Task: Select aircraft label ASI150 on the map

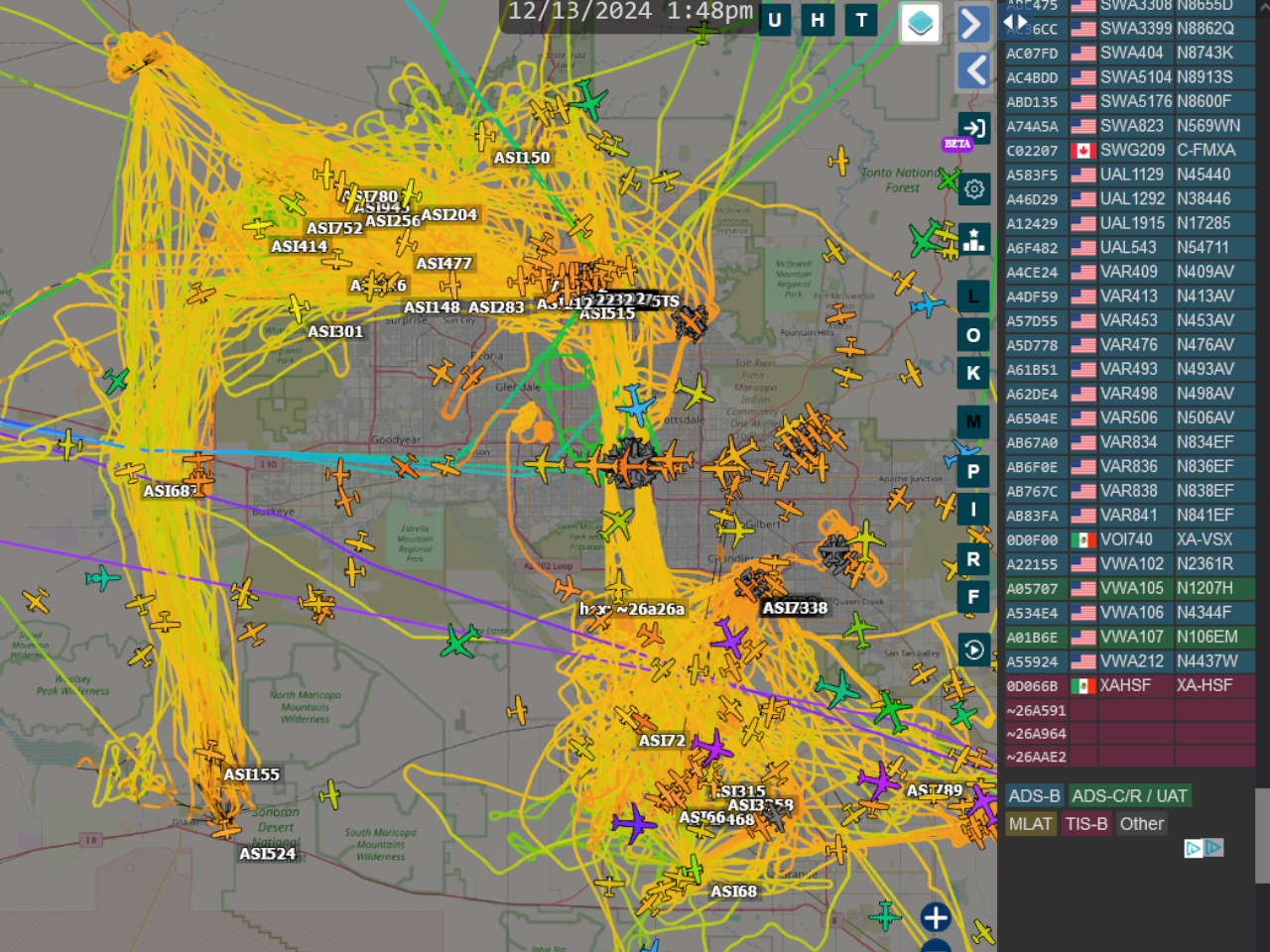Action: (522, 158)
